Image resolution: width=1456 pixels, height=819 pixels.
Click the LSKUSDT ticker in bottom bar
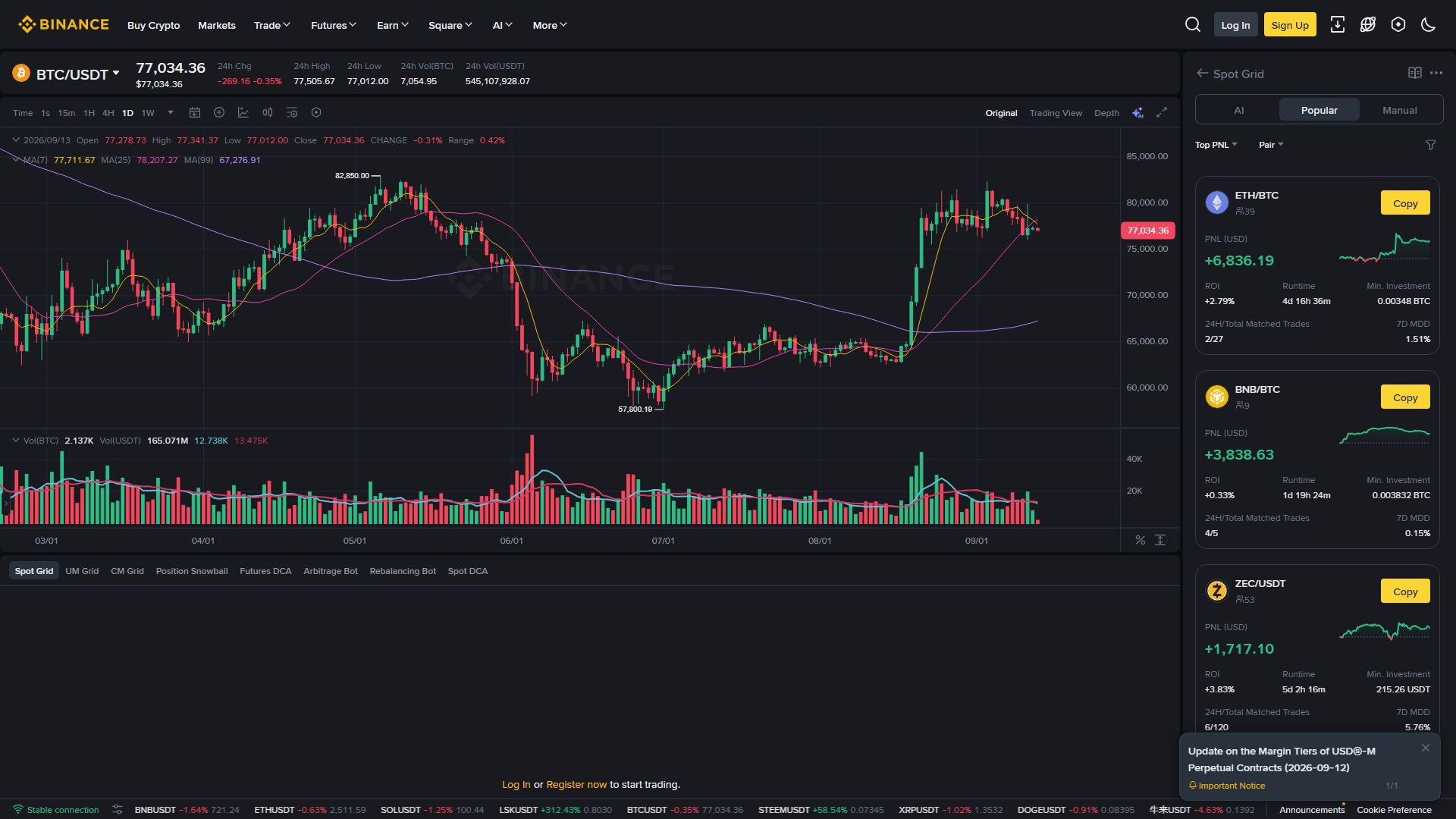click(x=555, y=810)
